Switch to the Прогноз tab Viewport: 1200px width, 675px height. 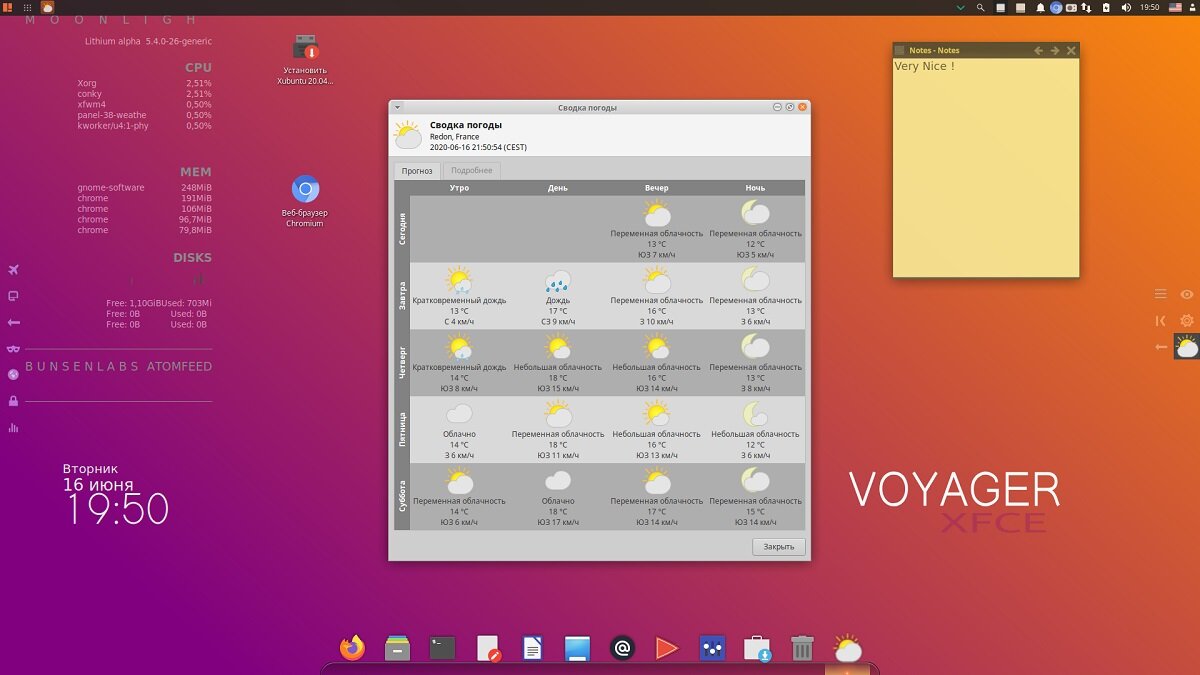click(417, 171)
